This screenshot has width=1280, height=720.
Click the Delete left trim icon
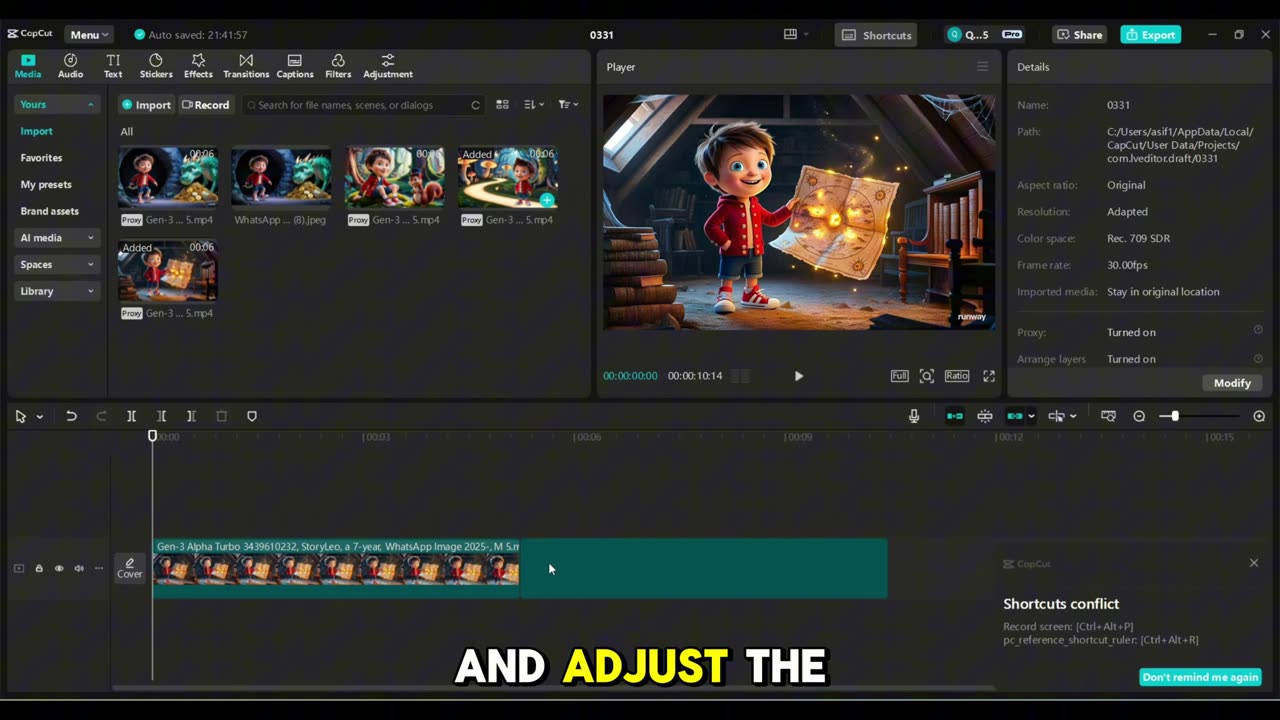tap(161, 416)
